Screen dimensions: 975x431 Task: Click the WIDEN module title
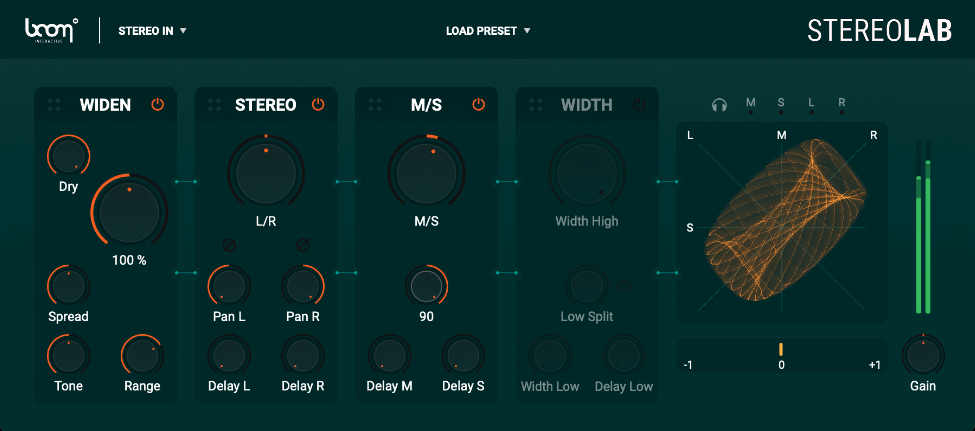click(105, 105)
